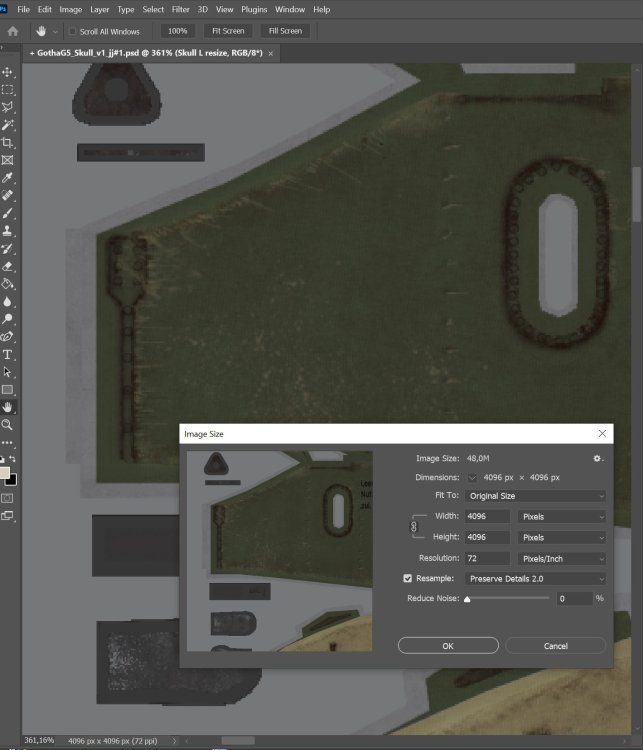The width and height of the screenshot is (643, 750).
Task: Select the Move tool
Action: tap(8, 72)
